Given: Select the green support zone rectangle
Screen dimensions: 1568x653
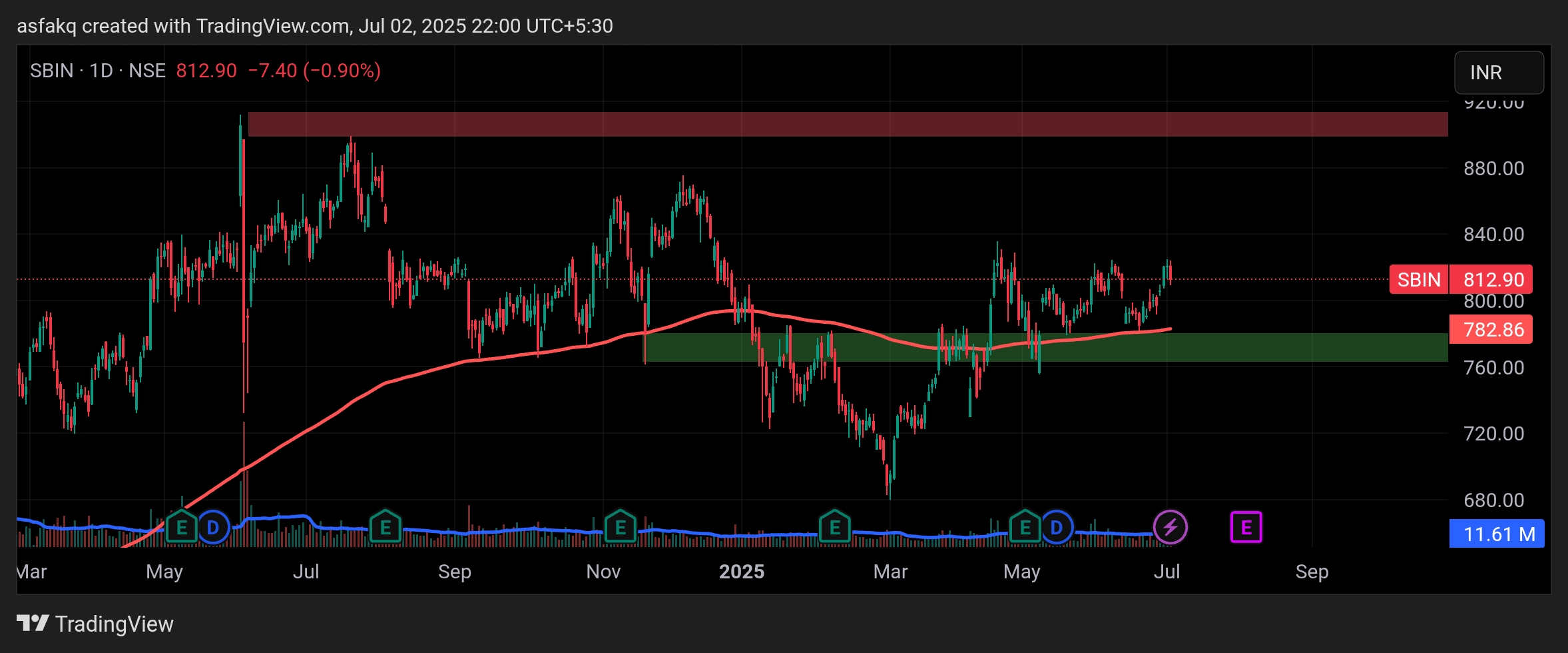Looking at the screenshot, I should coord(1045,347).
